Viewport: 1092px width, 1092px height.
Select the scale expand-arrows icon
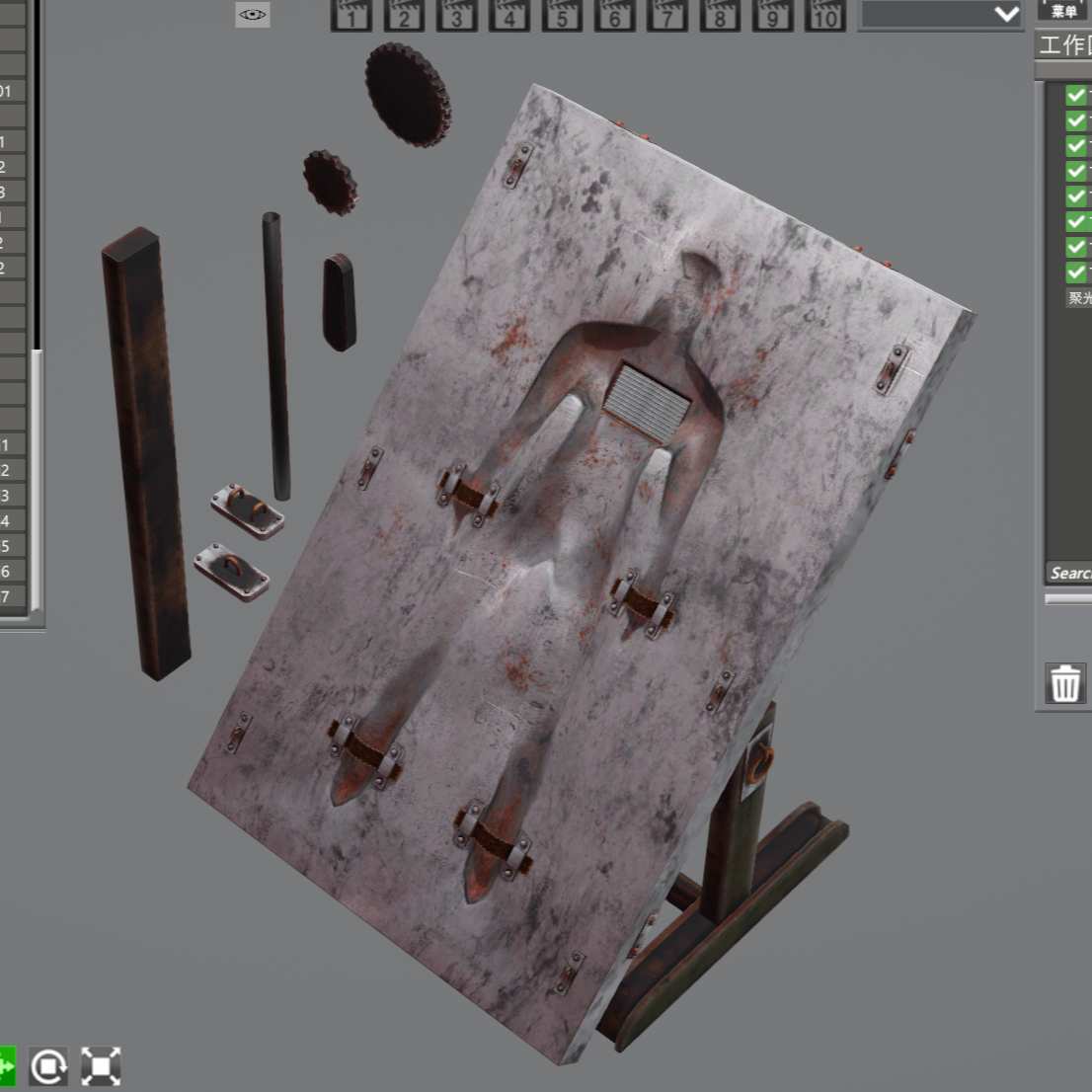pos(101,1066)
